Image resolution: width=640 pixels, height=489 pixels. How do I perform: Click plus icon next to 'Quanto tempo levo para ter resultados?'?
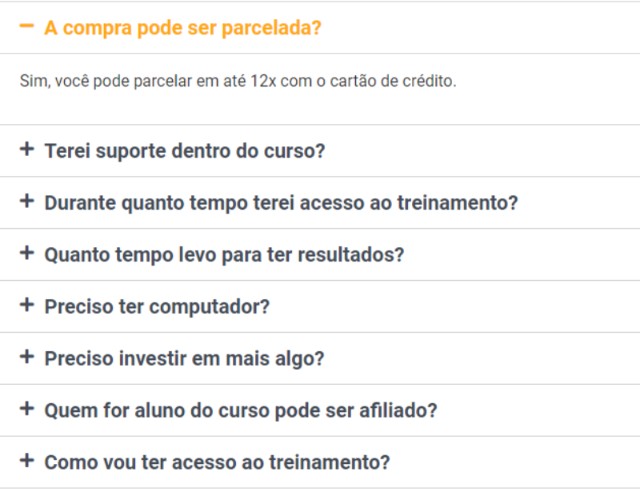(x=27, y=253)
